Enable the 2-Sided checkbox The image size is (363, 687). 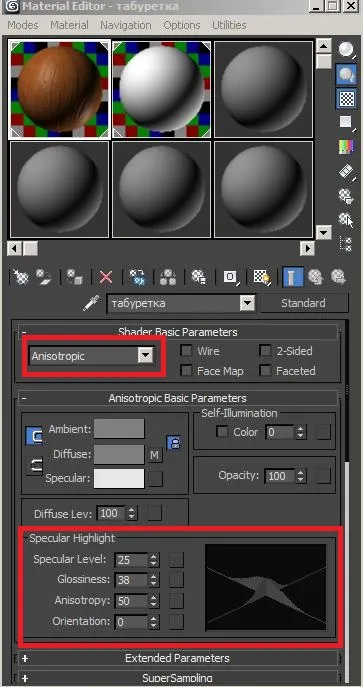click(265, 351)
